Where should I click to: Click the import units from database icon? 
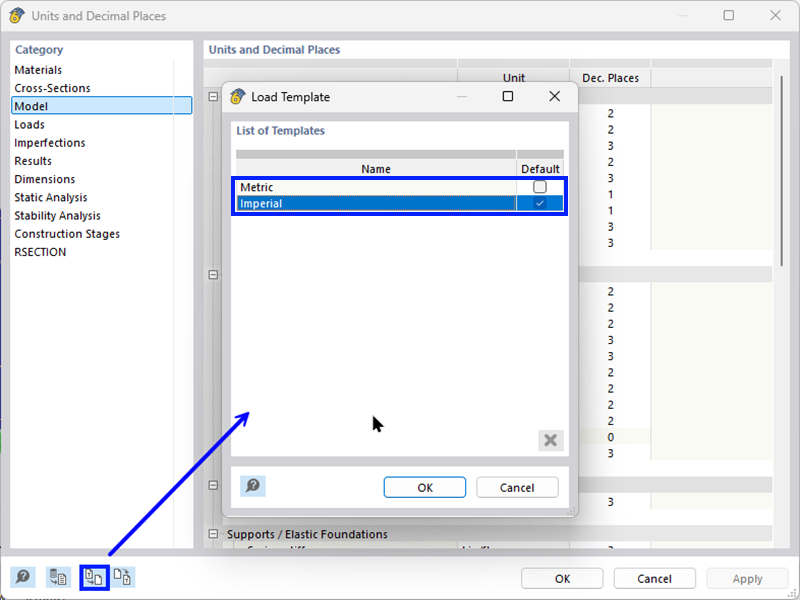57,577
